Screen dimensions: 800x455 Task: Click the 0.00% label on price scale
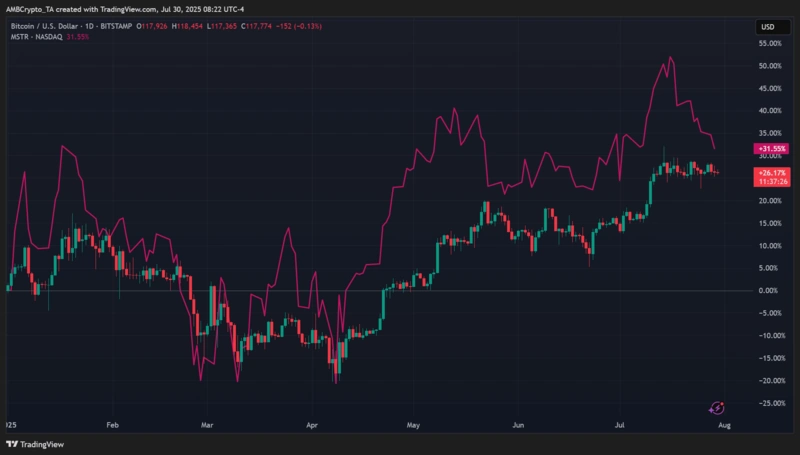coord(769,290)
